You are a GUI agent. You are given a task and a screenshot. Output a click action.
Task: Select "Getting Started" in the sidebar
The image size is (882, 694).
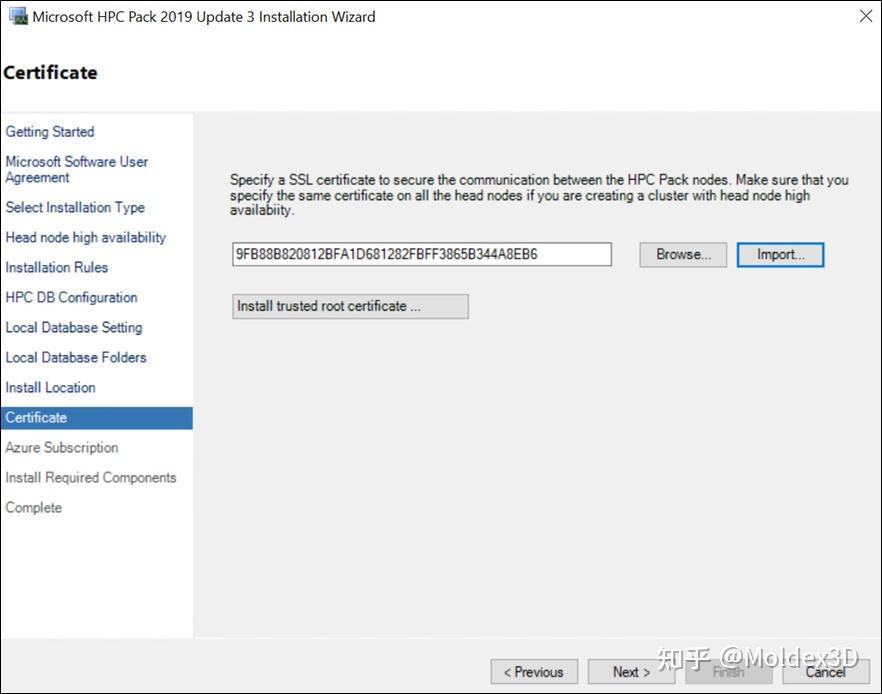coord(49,131)
